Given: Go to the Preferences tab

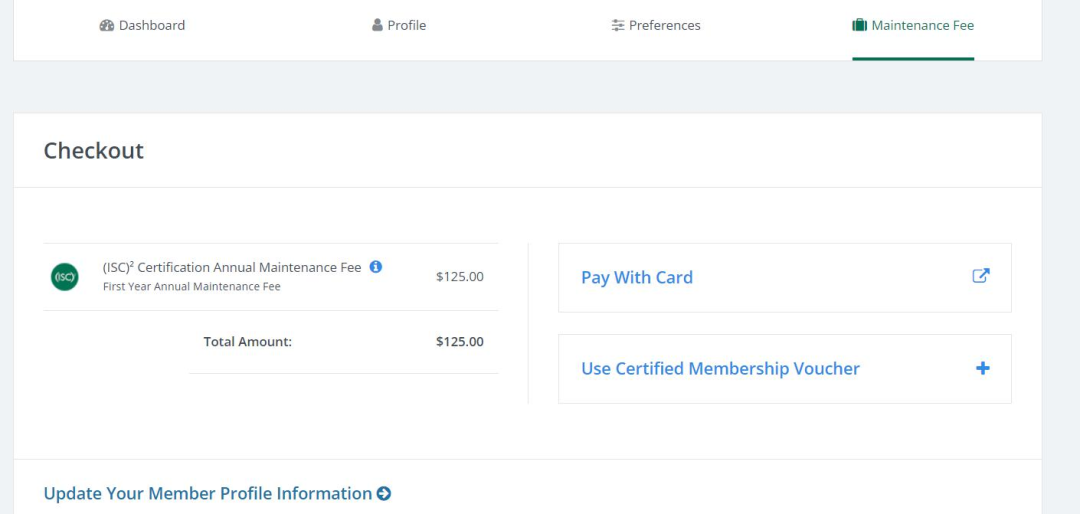Looking at the screenshot, I should tap(656, 25).
